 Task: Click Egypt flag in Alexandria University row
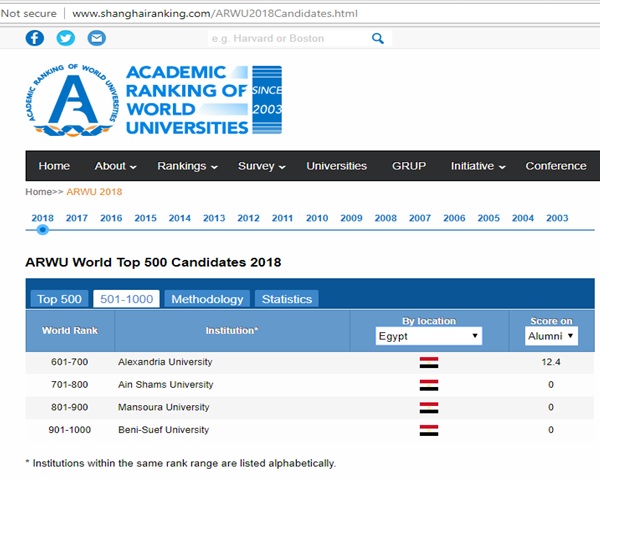tap(429, 362)
